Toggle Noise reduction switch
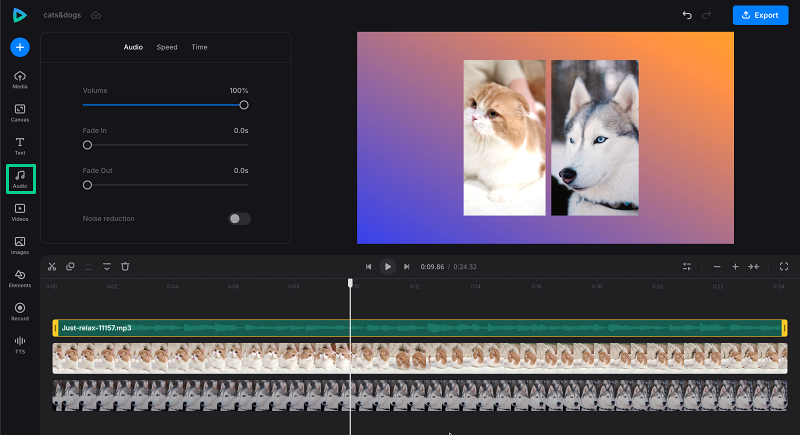This screenshot has height=435, width=800. pyautogui.click(x=239, y=219)
